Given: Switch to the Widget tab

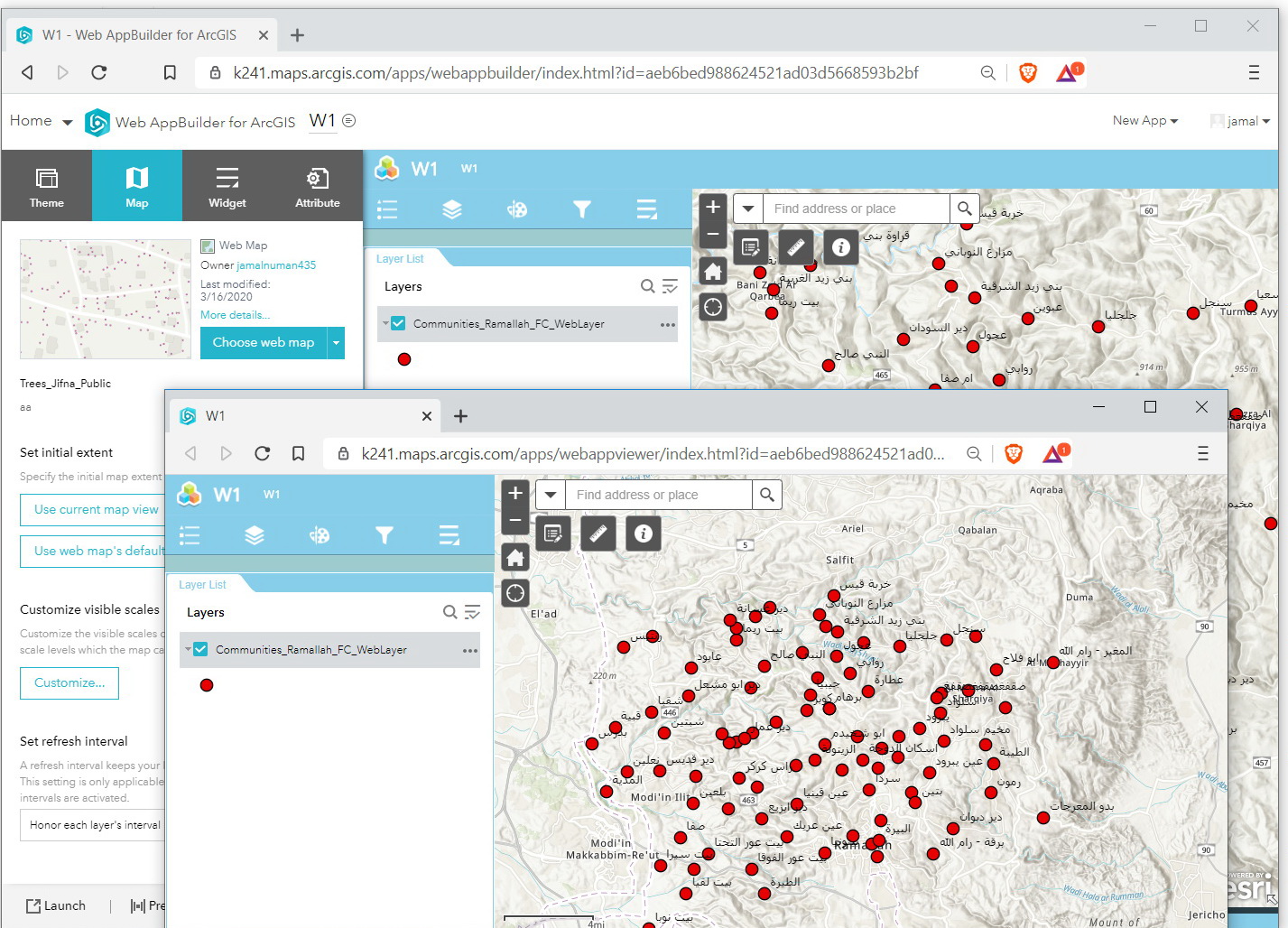Looking at the screenshot, I should pos(227,186).
